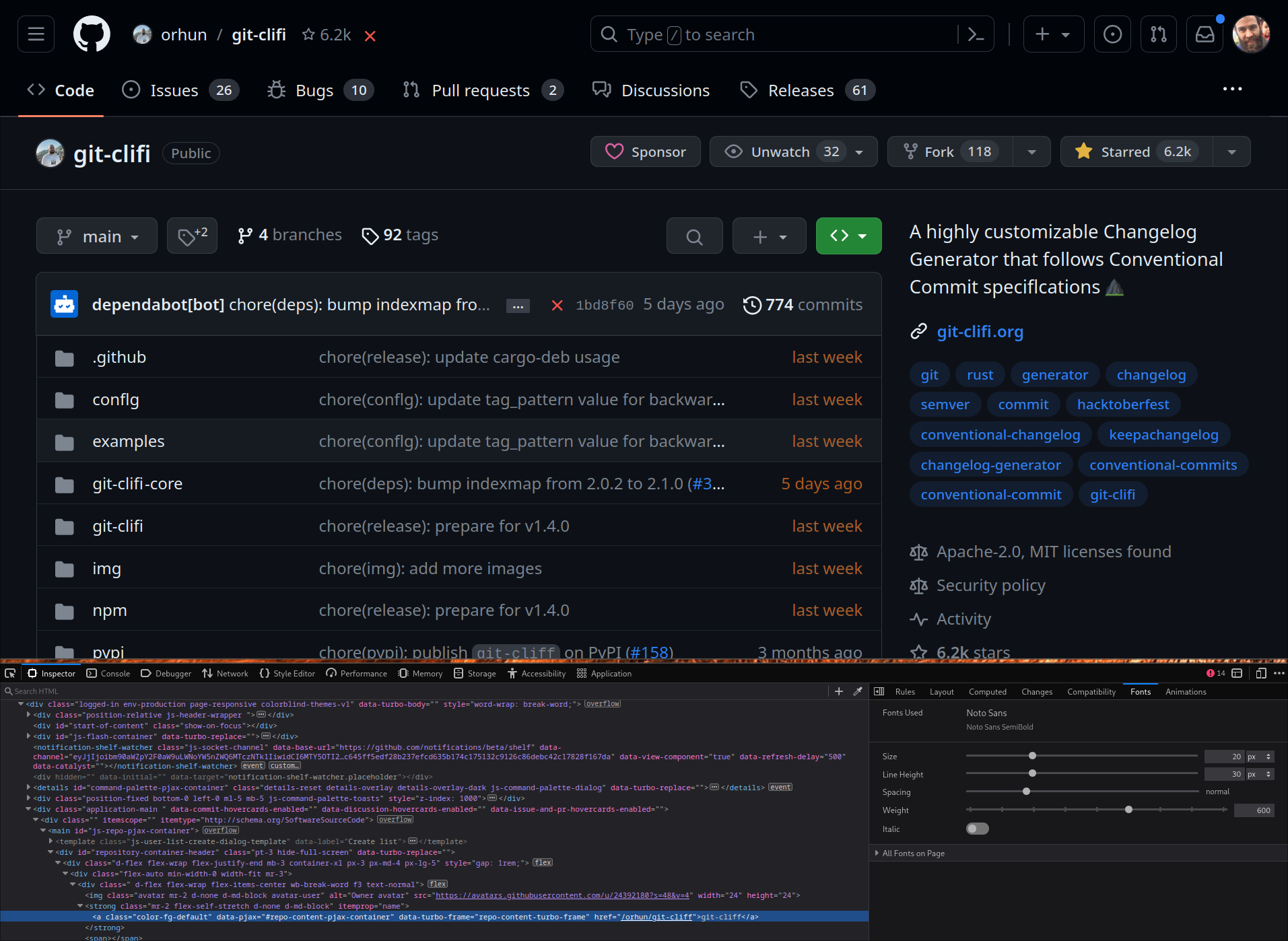This screenshot has height=941, width=1288.
Task: Toggle responsive design mode in DevTools
Action: pyautogui.click(x=1260, y=673)
